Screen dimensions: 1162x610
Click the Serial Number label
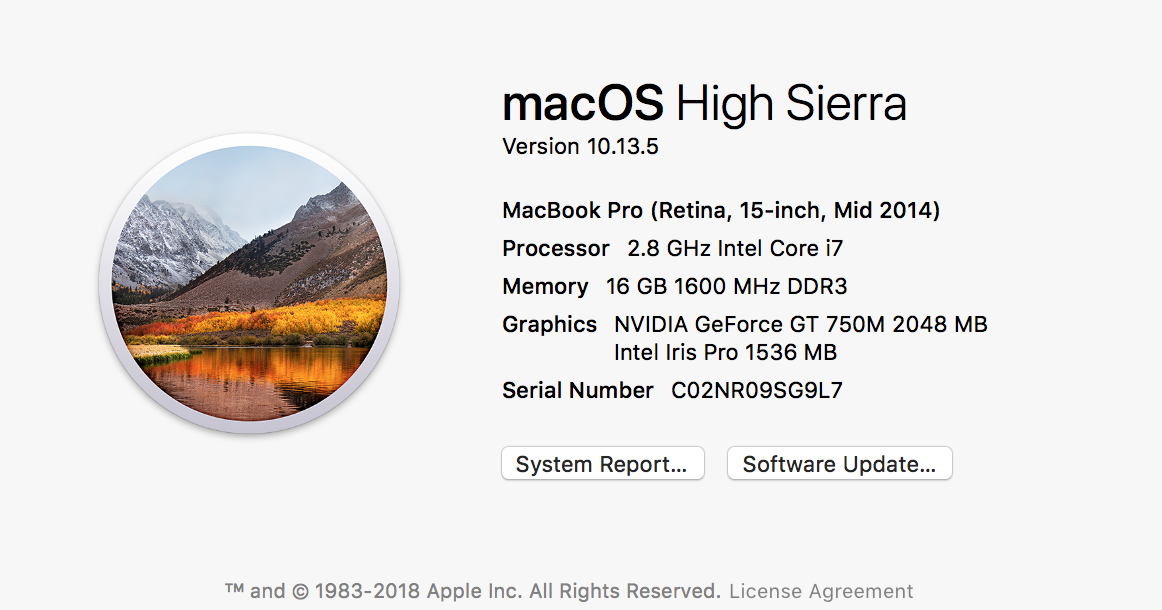pyautogui.click(x=577, y=390)
